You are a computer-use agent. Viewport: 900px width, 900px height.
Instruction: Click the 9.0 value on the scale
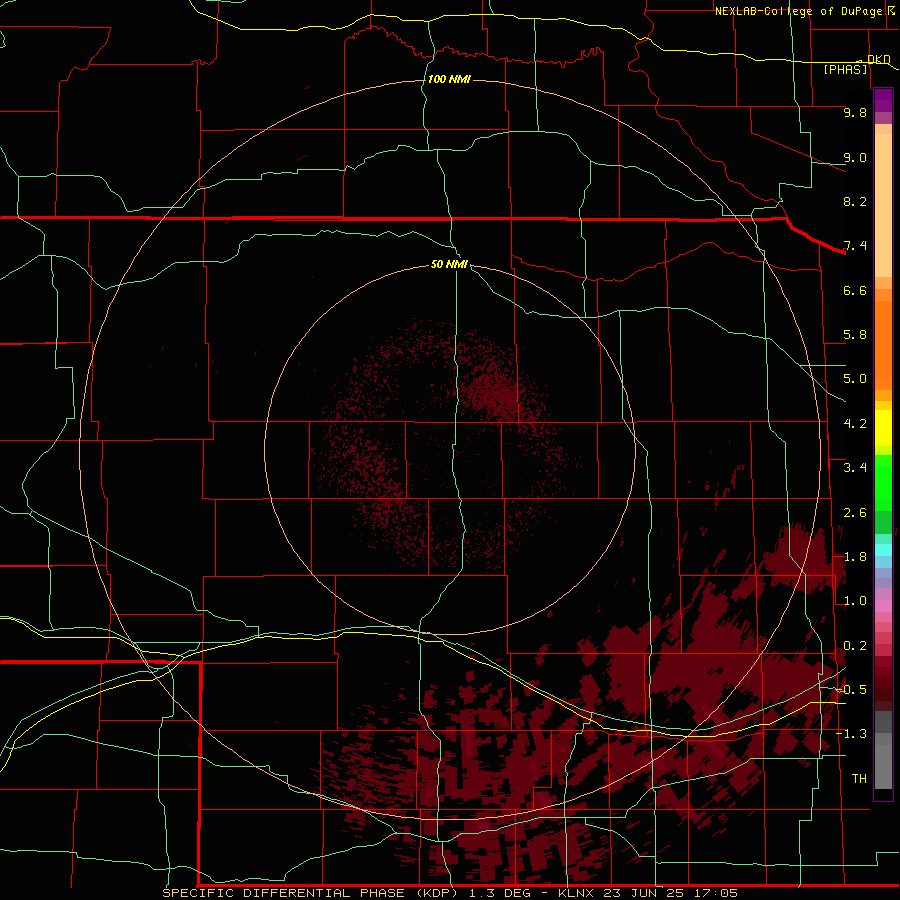[x=855, y=157]
